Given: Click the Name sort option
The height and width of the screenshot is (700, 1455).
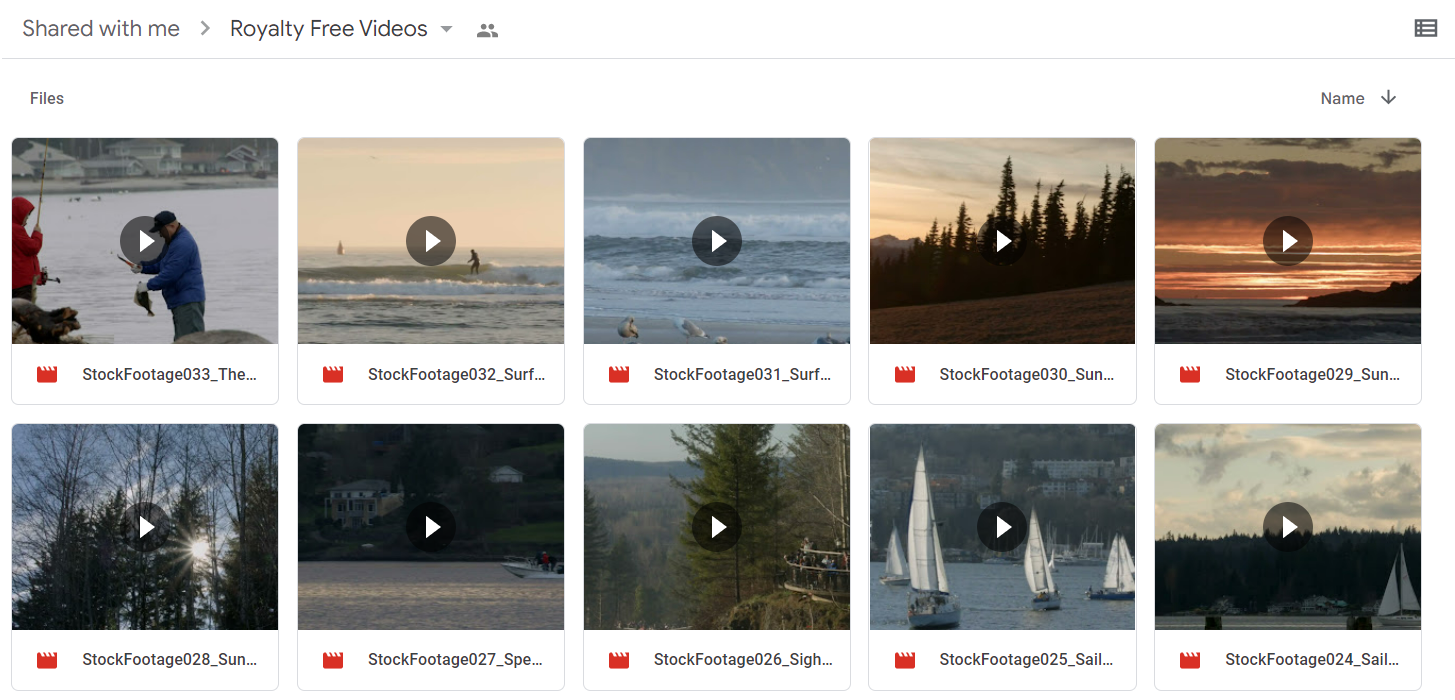Looking at the screenshot, I should [x=1342, y=98].
